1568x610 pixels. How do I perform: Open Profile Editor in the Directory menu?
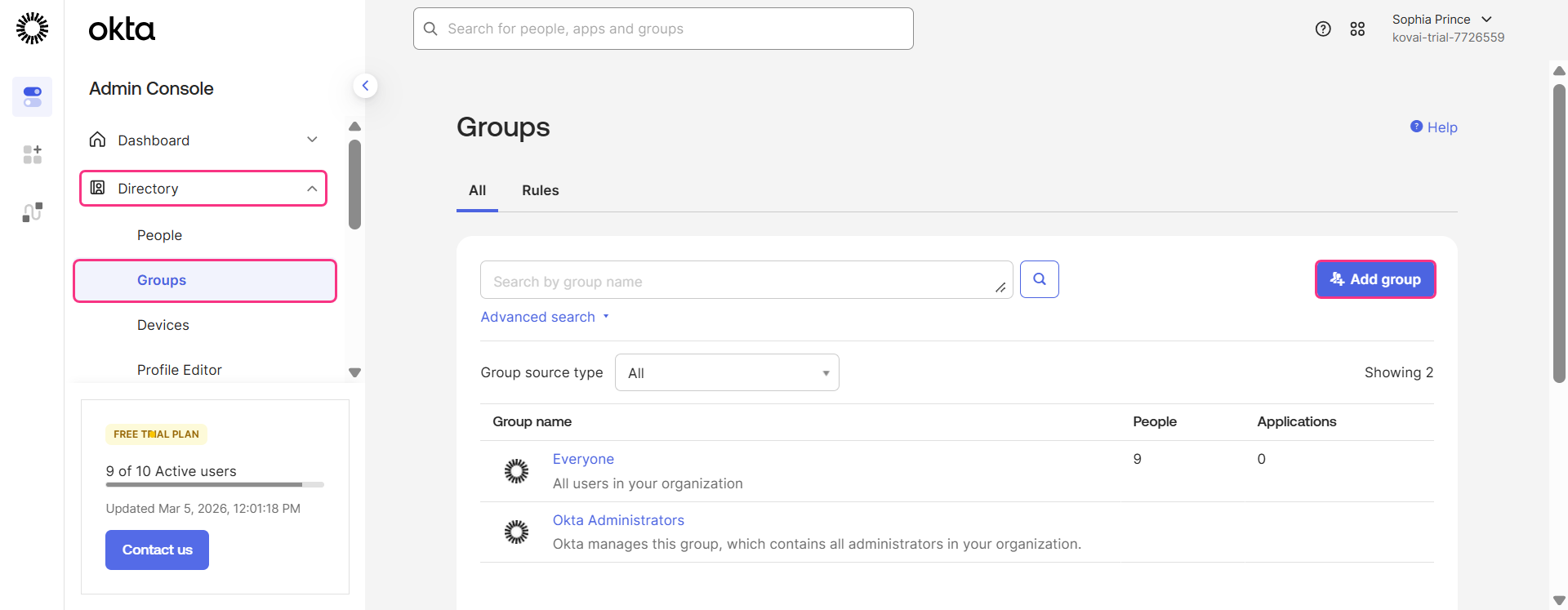(x=180, y=370)
